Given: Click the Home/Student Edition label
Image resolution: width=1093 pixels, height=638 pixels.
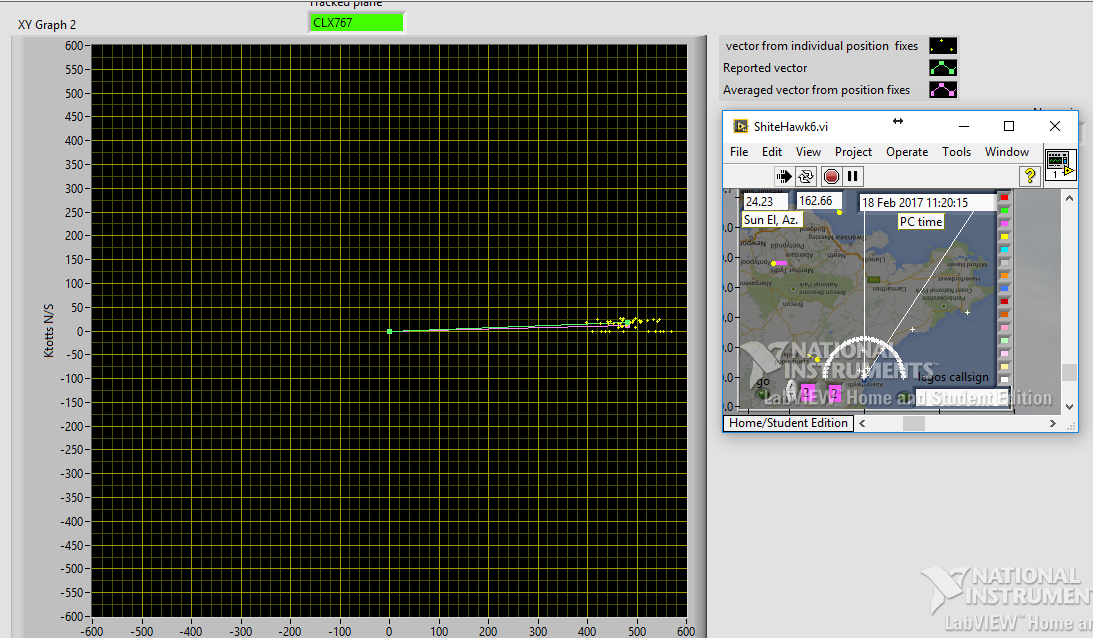Looking at the screenshot, I should click(x=788, y=423).
